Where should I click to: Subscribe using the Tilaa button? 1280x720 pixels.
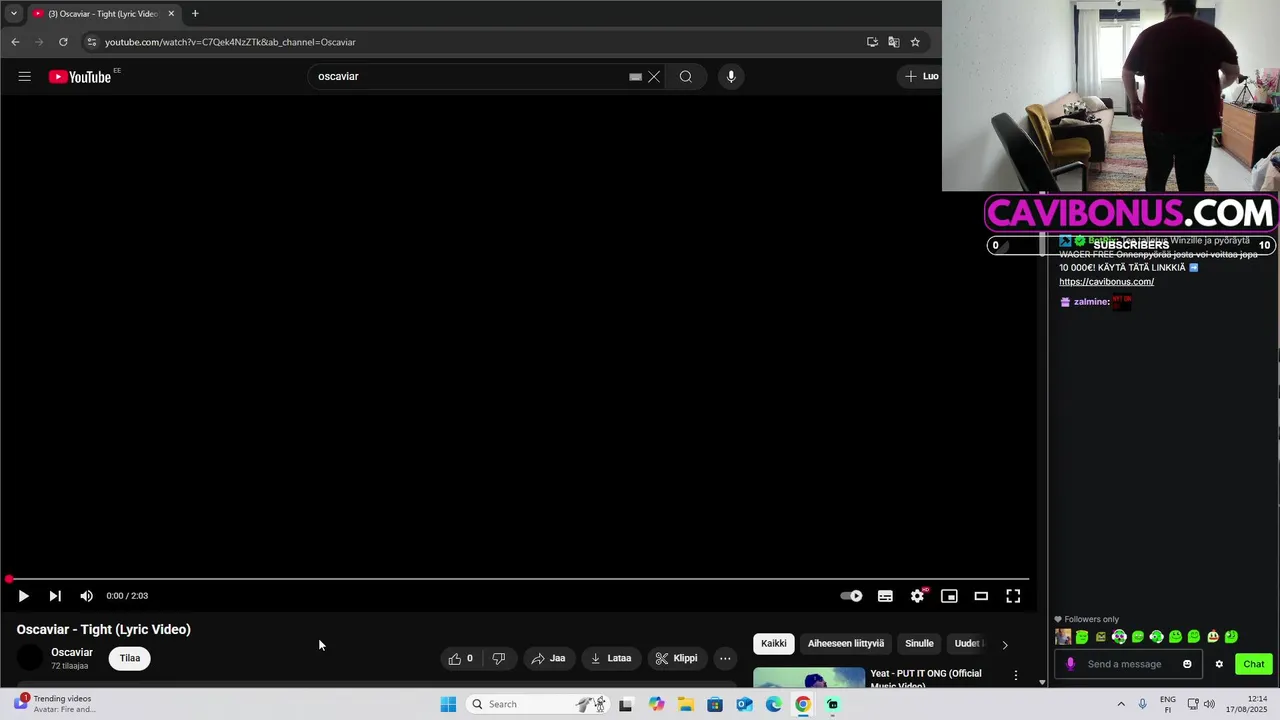130,658
